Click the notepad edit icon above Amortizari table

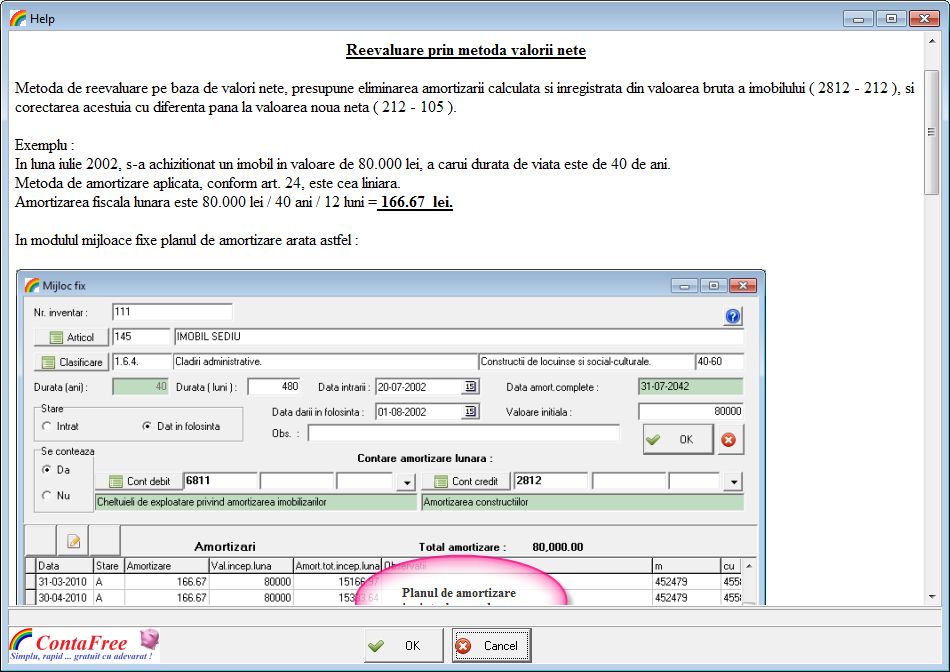pos(73,541)
